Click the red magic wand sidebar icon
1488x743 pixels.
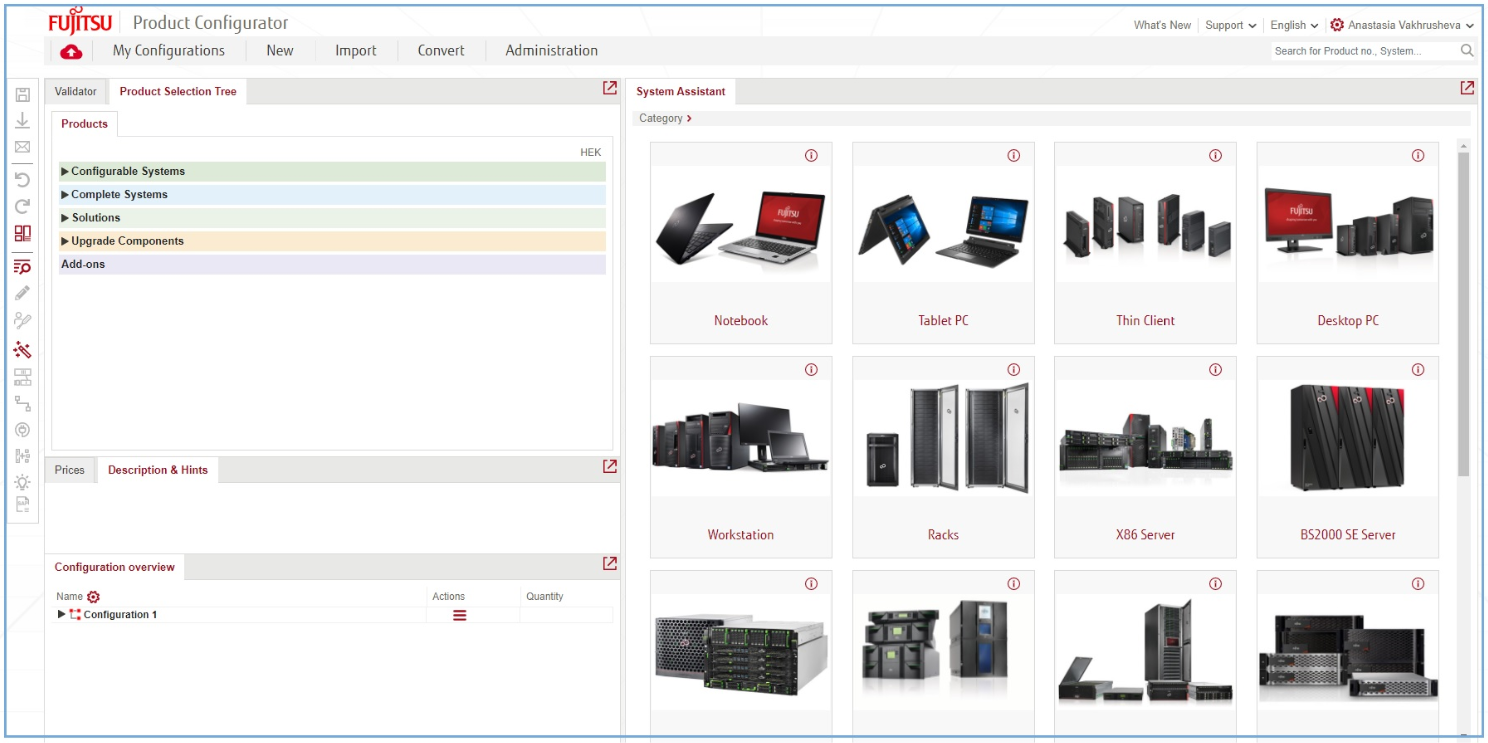click(22, 350)
